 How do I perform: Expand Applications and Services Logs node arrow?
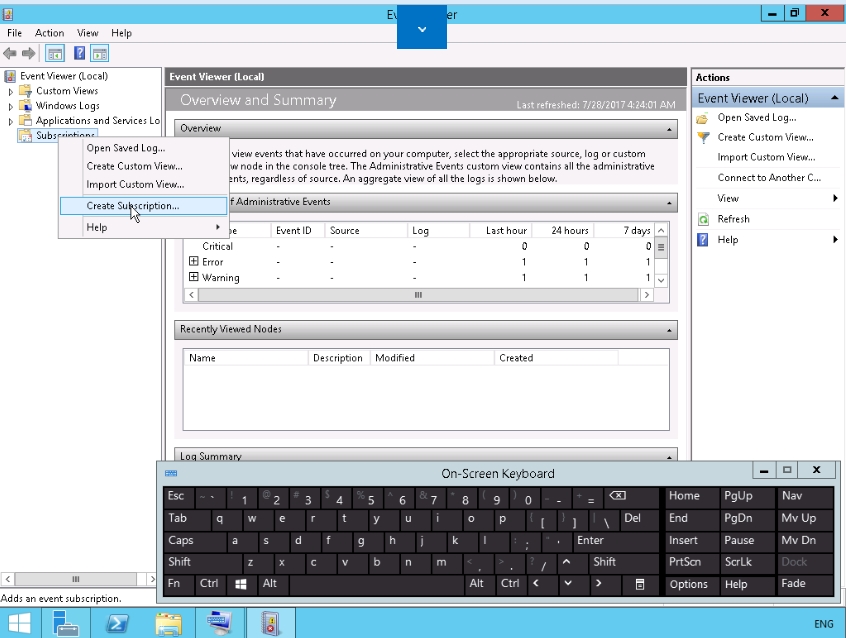tap(10, 121)
